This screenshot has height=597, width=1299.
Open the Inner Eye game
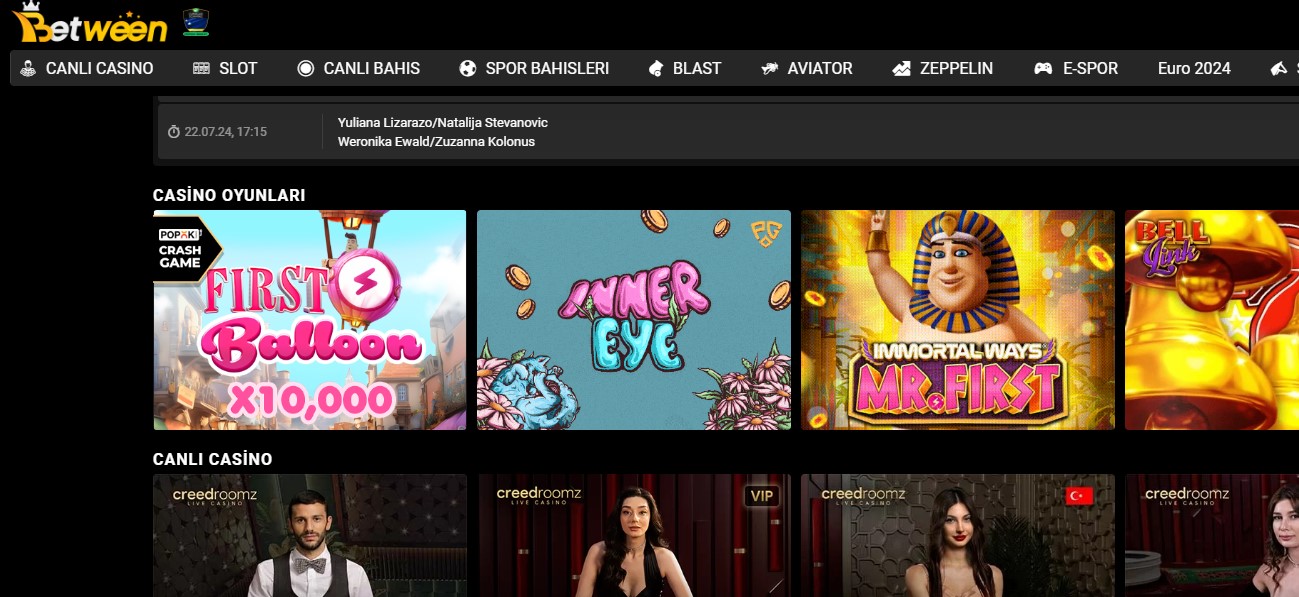coord(634,320)
